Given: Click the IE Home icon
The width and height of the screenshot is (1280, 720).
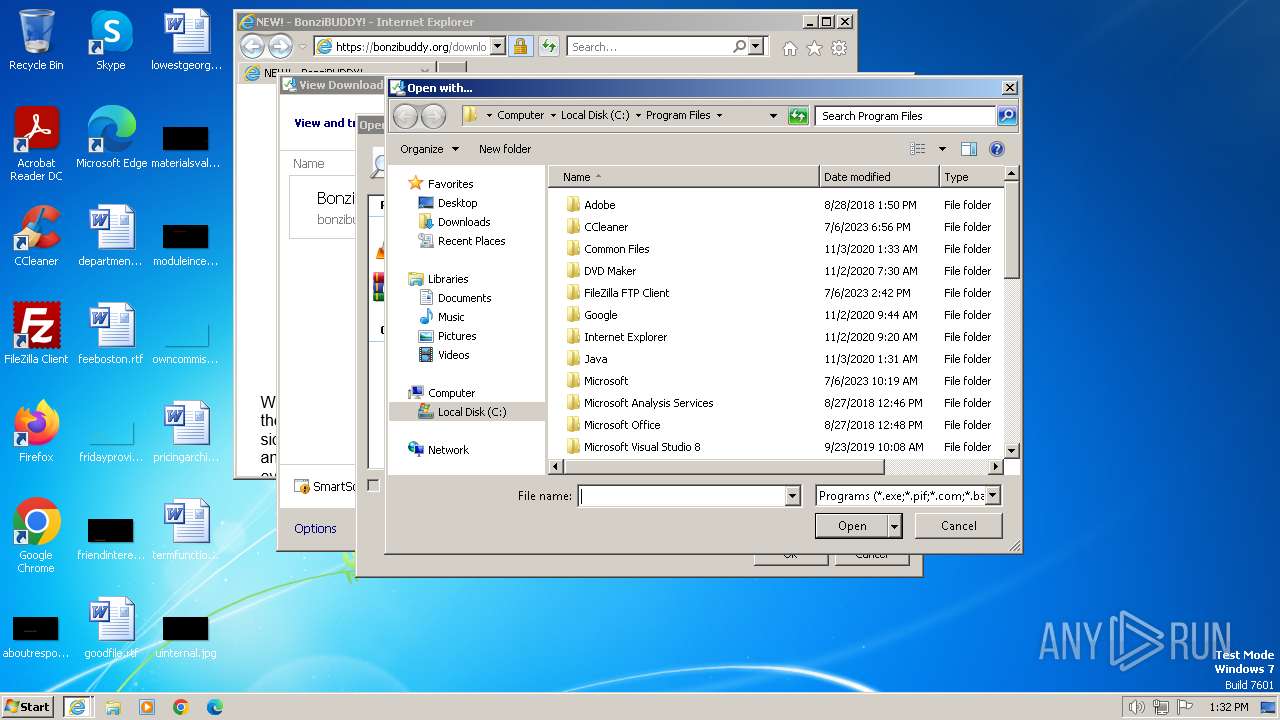Looking at the screenshot, I should coord(790,47).
